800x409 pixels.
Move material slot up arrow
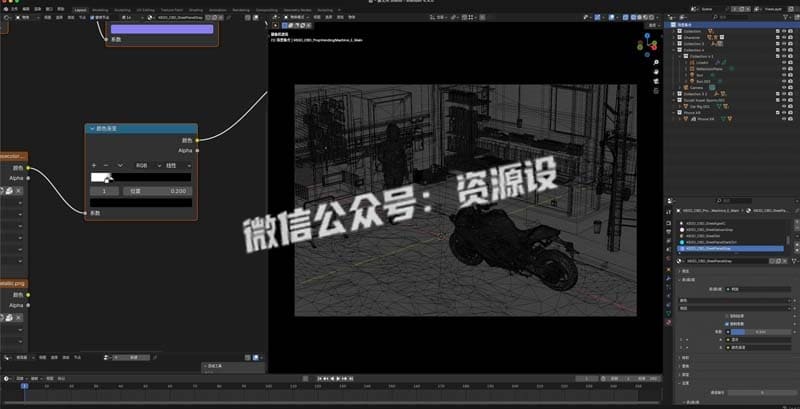click(x=797, y=243)
